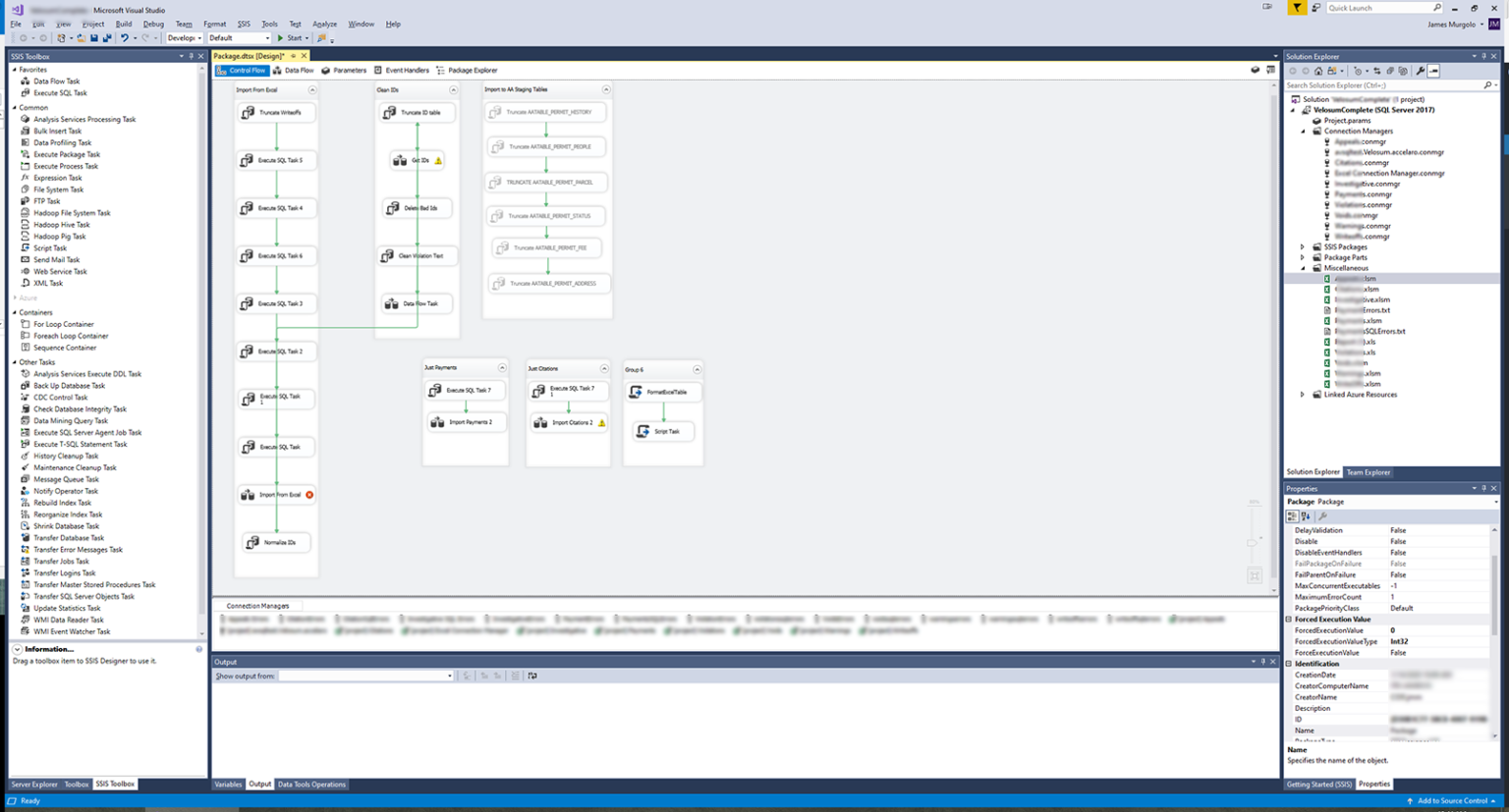Open the SSIS menu
The image size is (1509, 812).
(243, 24)
